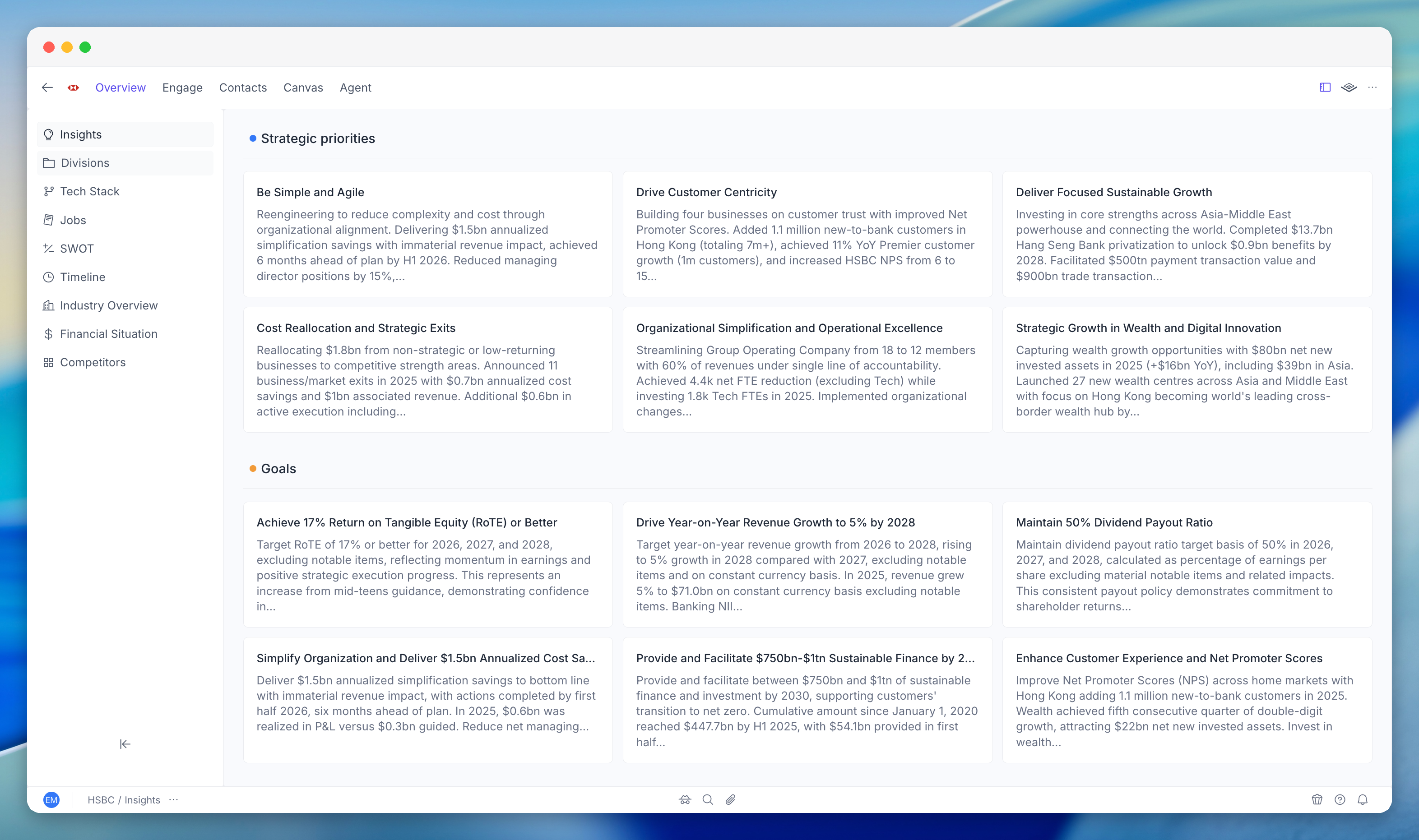Open the agent icon in bottom bar
Image resolution: width=1419 pixels, height=840 pixels.
tap(685, 799)
